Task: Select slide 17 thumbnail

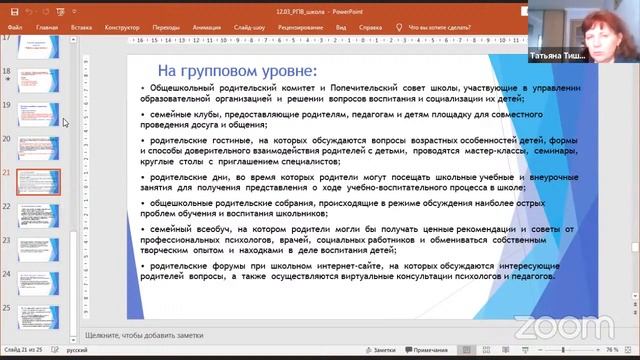Action: click(38, 47)
